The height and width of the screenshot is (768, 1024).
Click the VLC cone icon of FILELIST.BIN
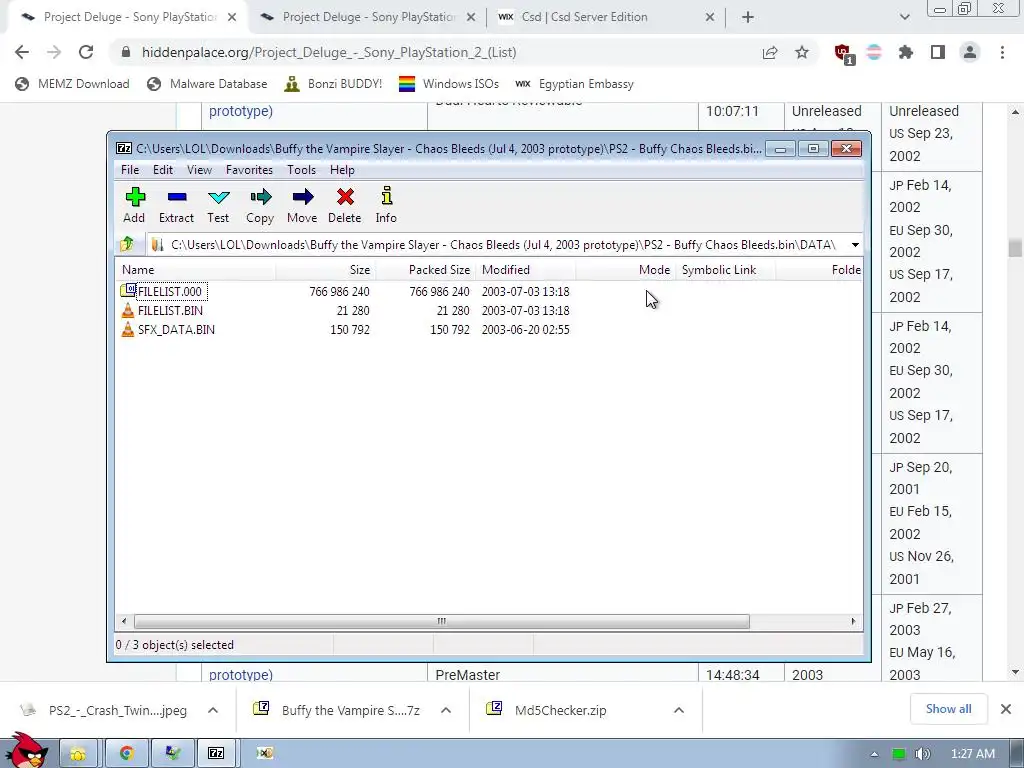coord(128,310)
